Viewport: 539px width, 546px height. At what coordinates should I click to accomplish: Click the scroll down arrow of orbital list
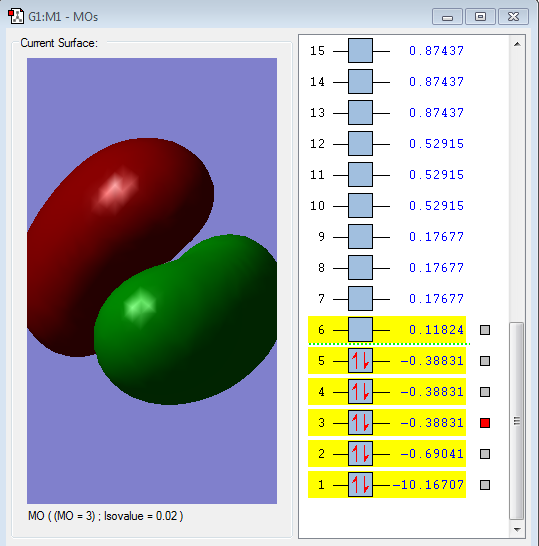[517, 530]
